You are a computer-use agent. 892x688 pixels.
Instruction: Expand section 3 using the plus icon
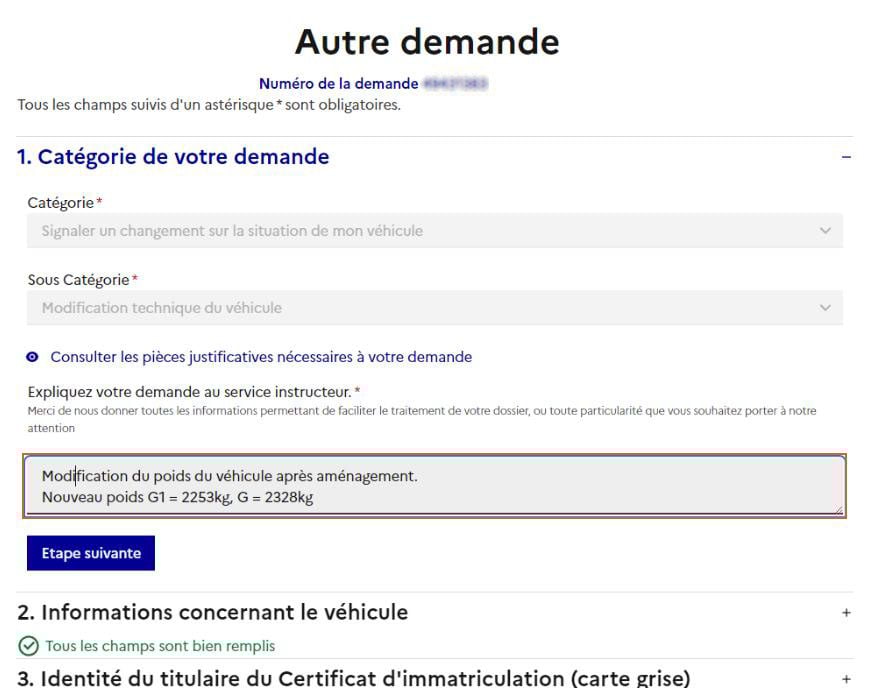846,679
